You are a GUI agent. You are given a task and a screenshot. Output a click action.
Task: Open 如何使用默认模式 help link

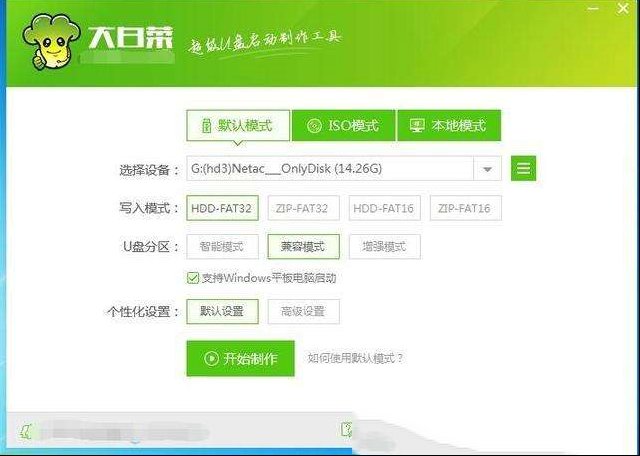(355, 358)
